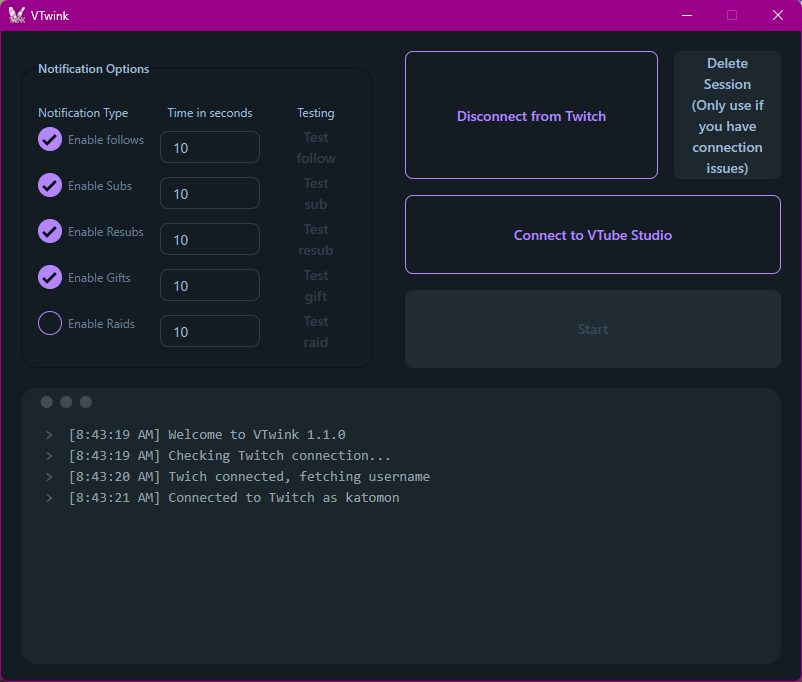802x682 pixels.
Task: Click the VTwink title text
Action: (x=50, y=16)
